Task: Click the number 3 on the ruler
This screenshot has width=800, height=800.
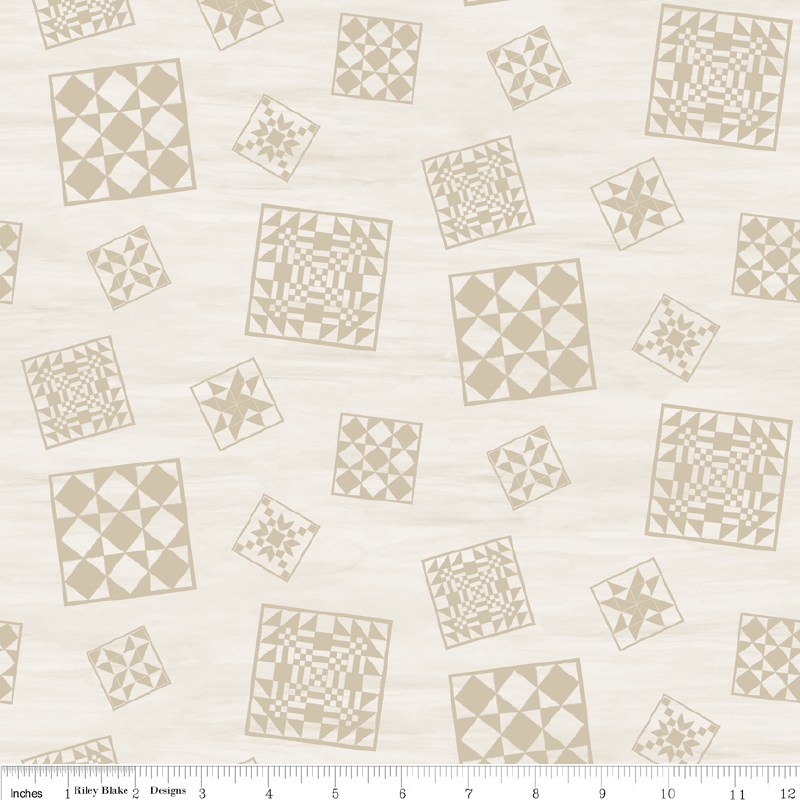Action: tap(201, 787)
